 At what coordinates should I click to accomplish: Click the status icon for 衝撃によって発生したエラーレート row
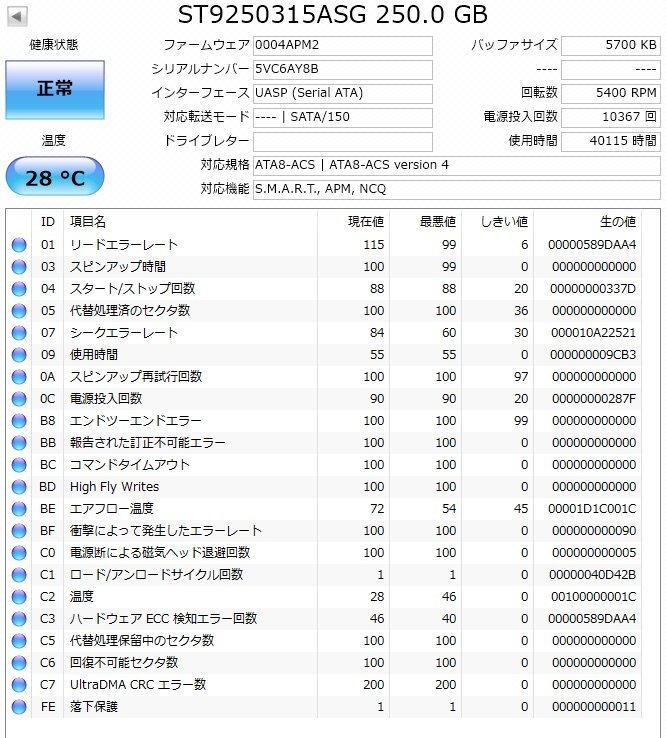click(19, 531)
